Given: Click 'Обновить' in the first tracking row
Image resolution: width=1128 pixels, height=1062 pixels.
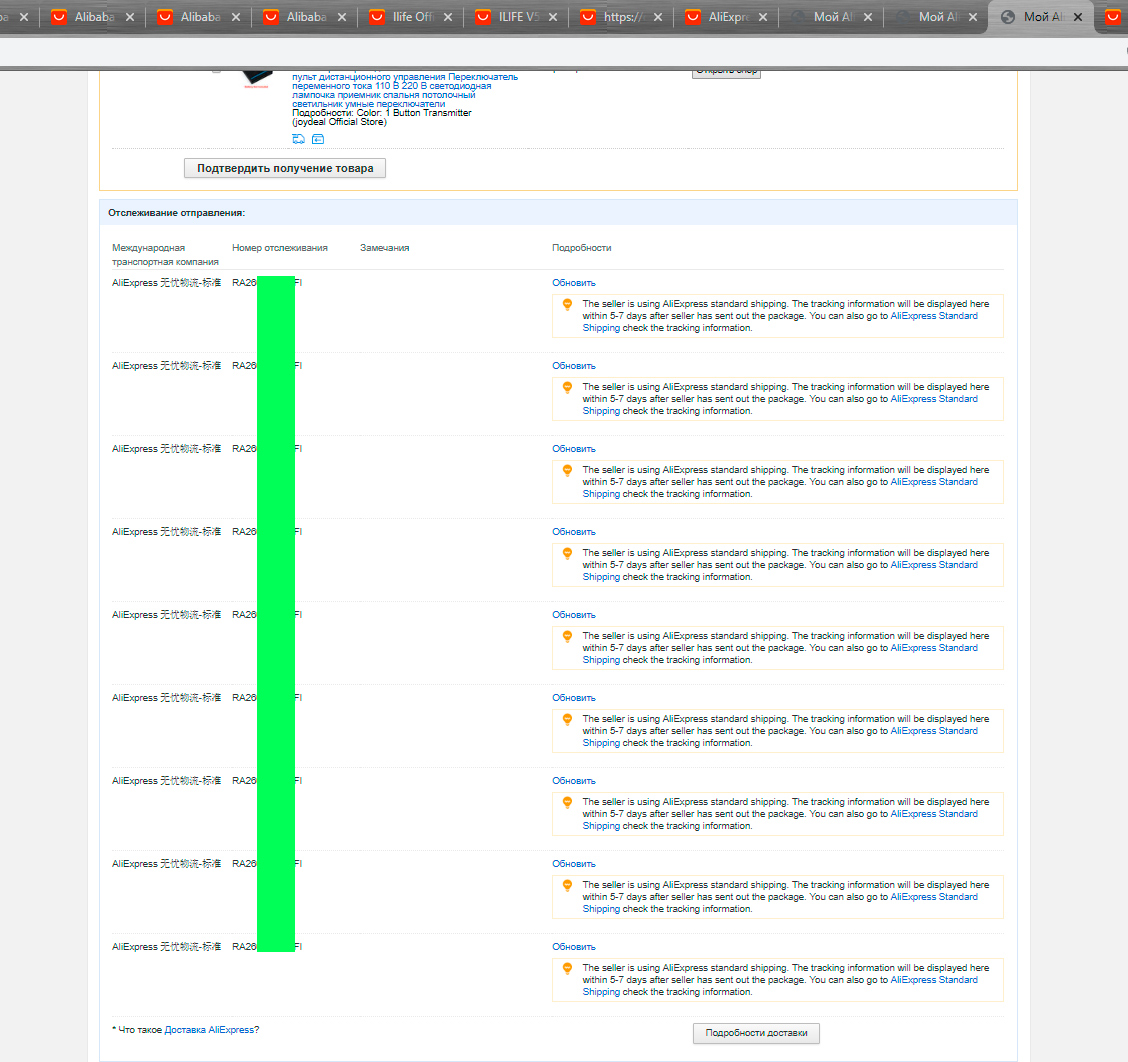Looking at the screenshot, I should click(573, 283).
